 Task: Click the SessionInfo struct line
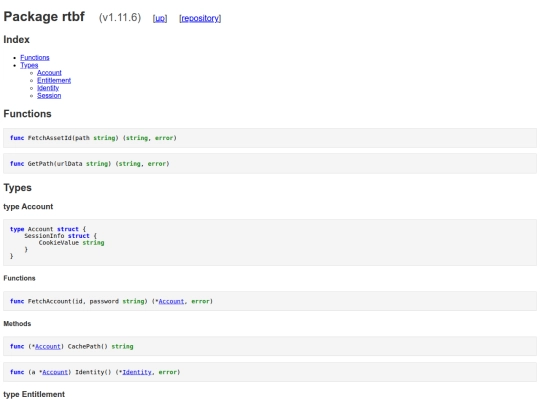(61, 236)
